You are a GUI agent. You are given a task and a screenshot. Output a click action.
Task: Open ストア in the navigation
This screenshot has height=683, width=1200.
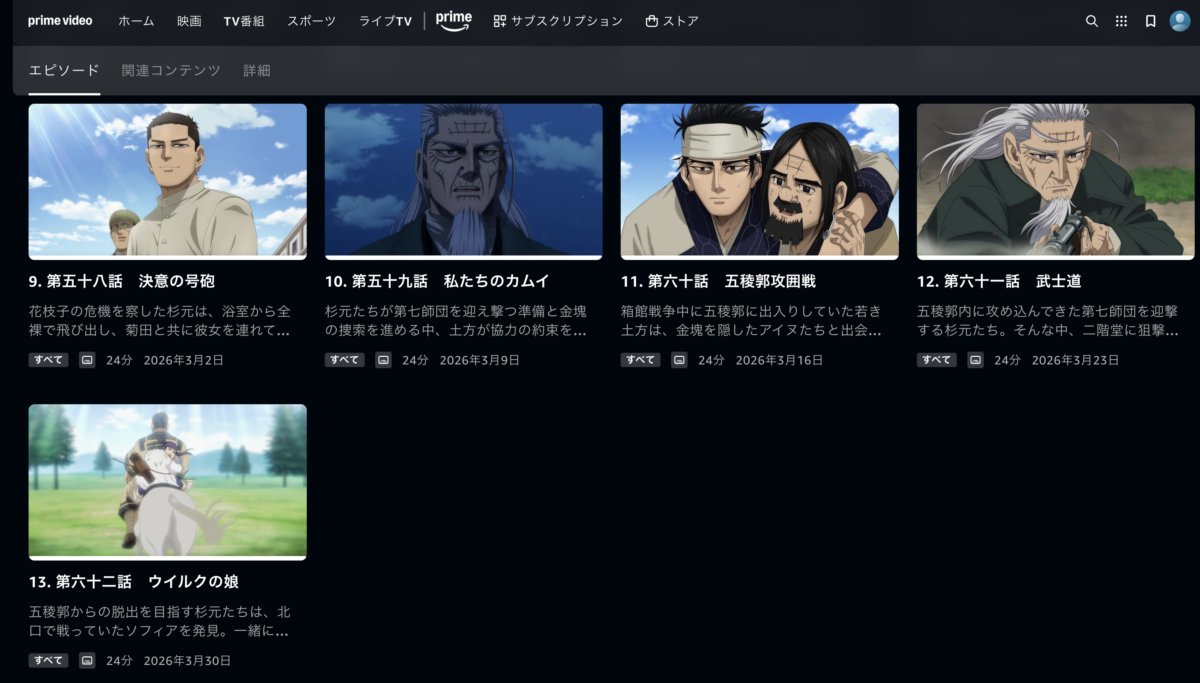(x=681, y=21)
